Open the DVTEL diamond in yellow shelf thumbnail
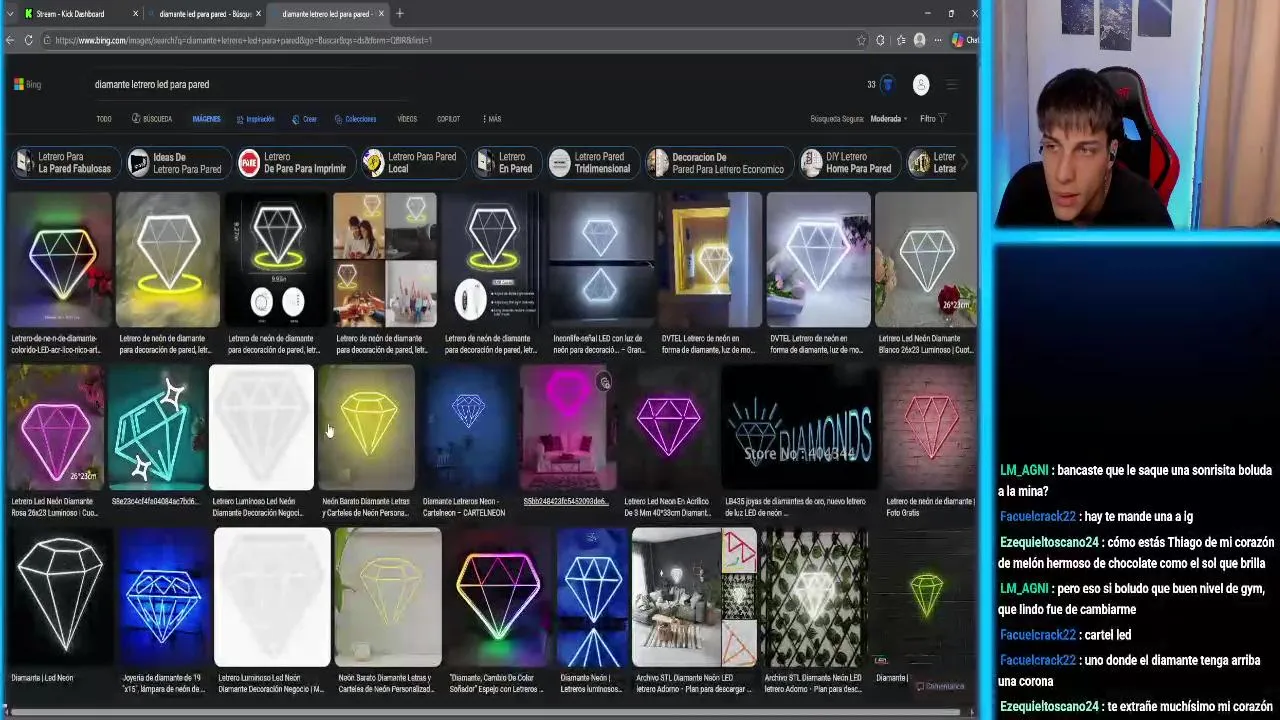 709,260
